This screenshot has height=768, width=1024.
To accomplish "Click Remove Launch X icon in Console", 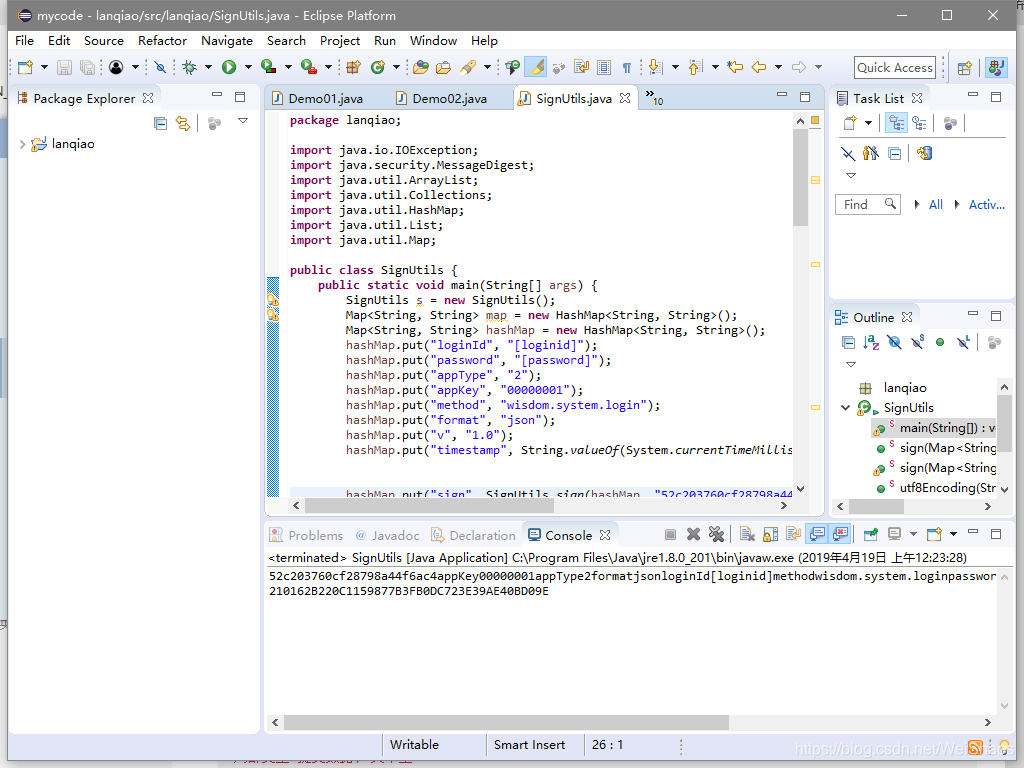I will [x=694, y=535].
